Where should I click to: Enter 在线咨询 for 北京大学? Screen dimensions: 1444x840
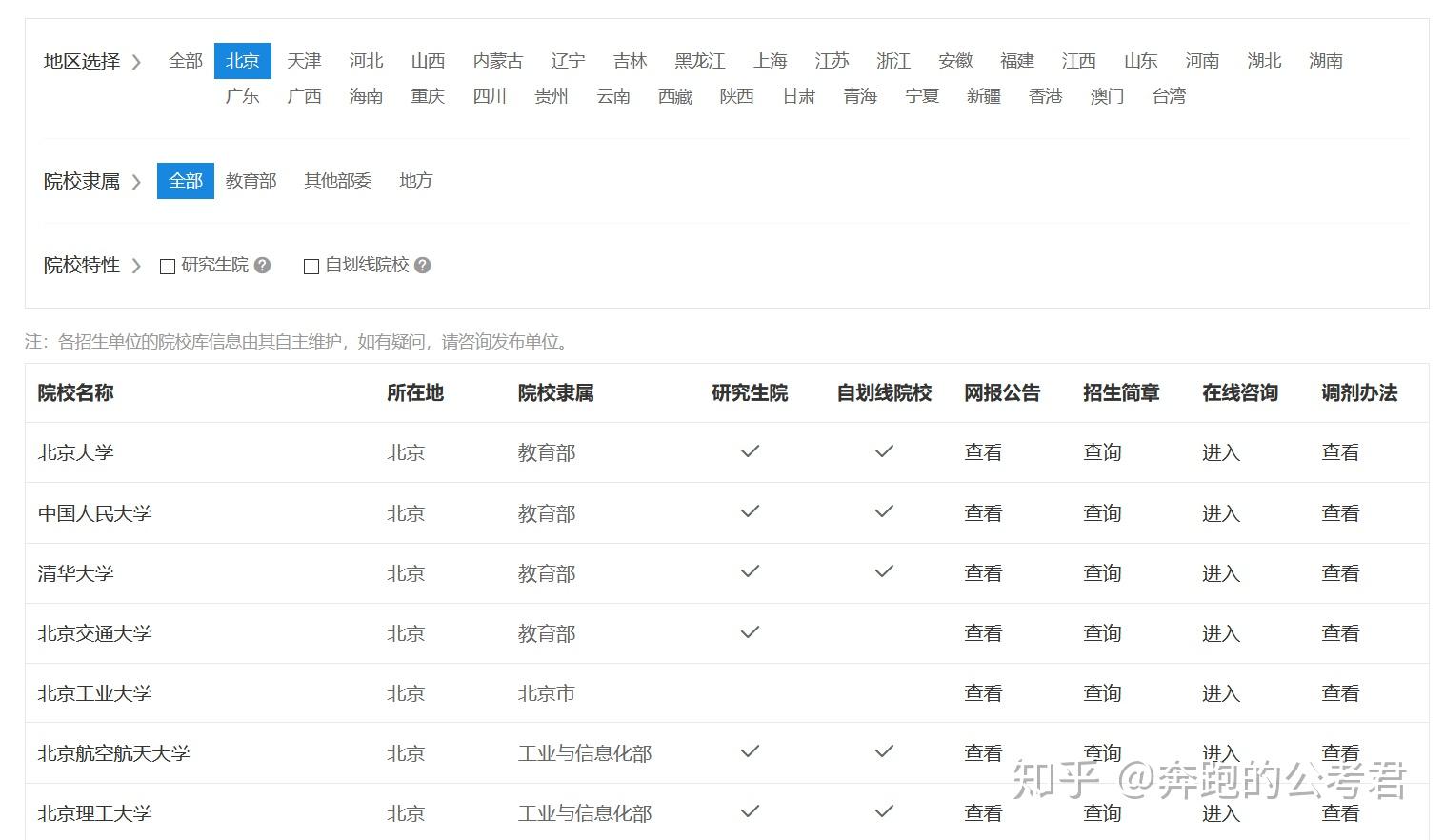[1221, 452]
